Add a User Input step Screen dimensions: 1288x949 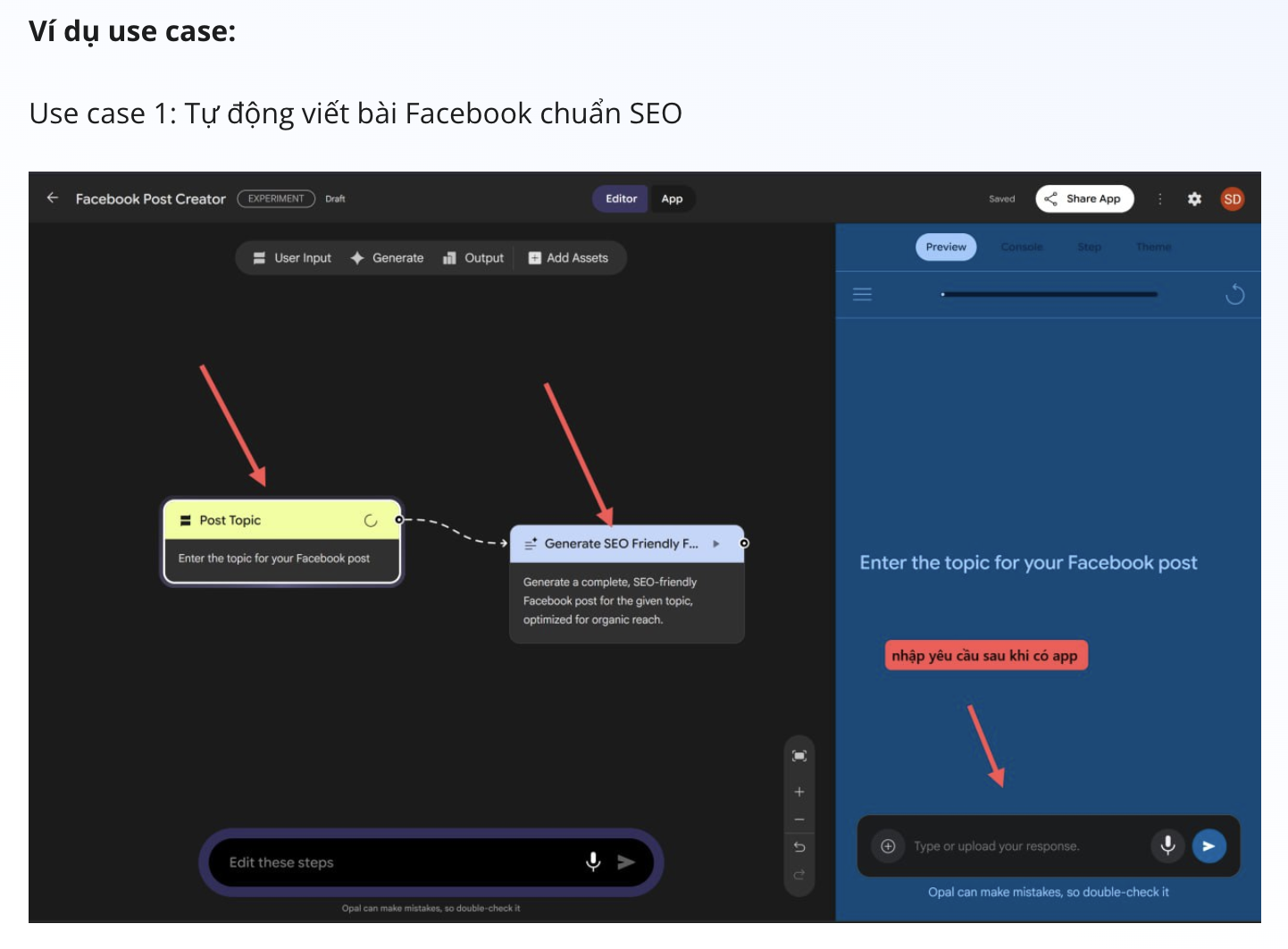(292, 258)
